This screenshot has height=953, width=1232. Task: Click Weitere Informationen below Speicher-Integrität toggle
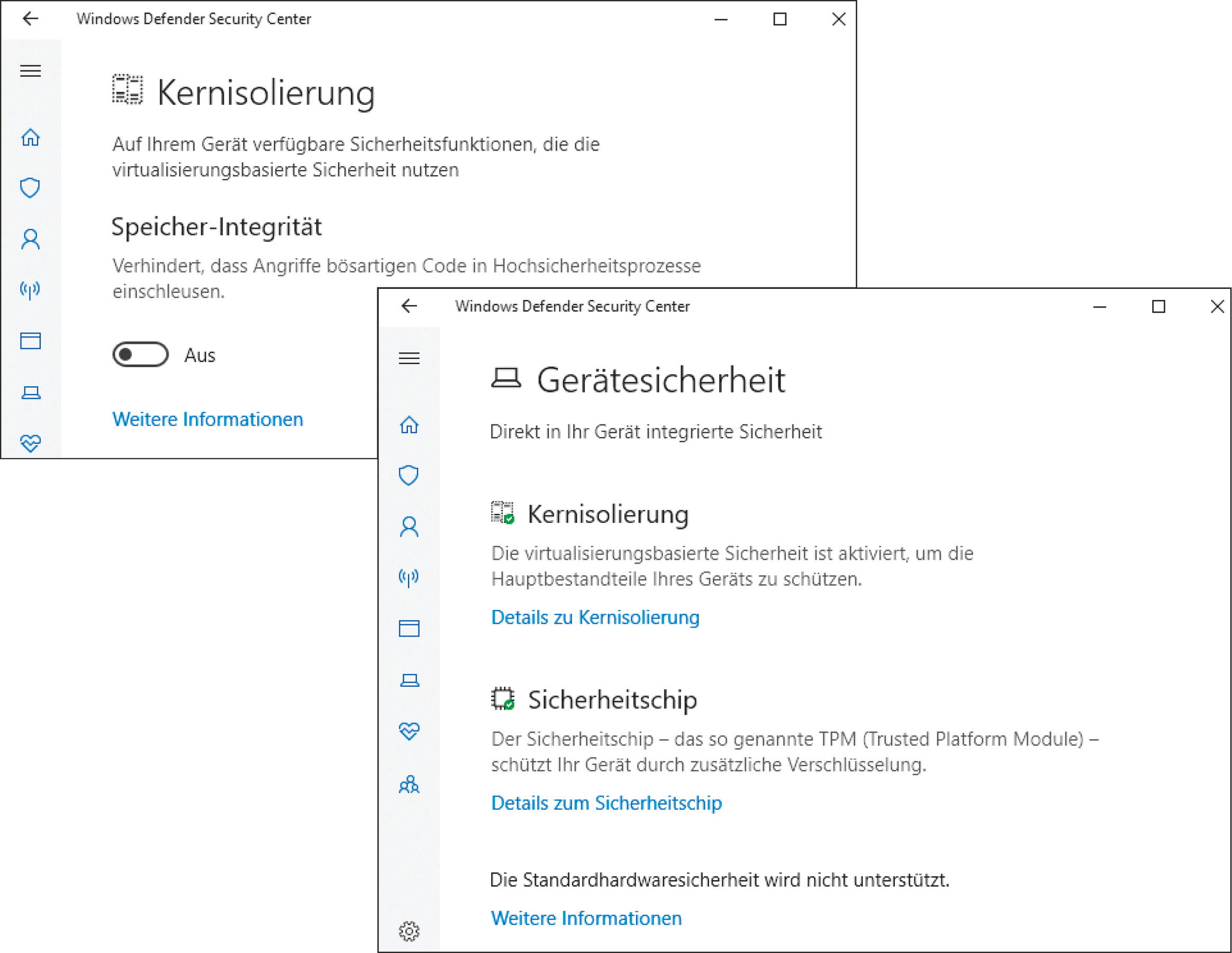(x=207, y=420)
